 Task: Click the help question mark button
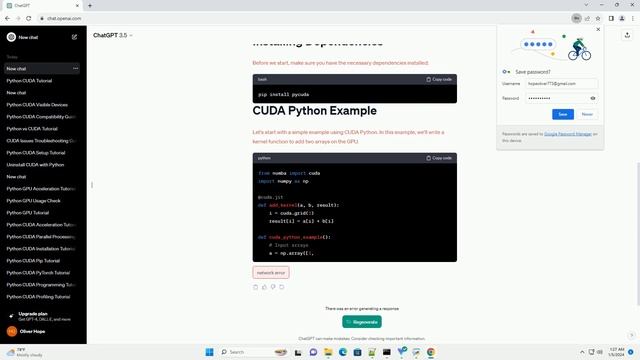click(631, 336)
